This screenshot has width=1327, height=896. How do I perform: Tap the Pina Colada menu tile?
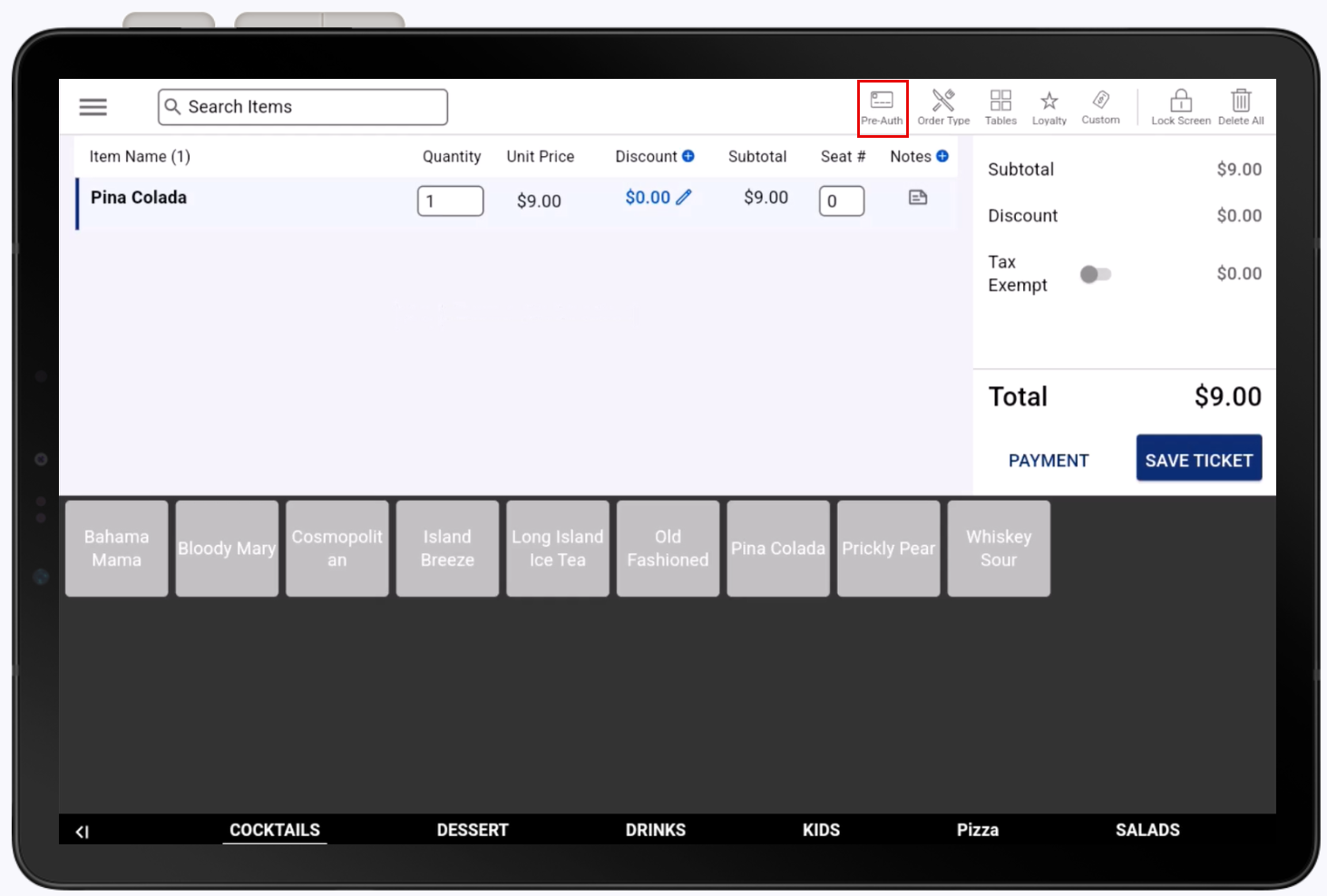coord(778,549)
